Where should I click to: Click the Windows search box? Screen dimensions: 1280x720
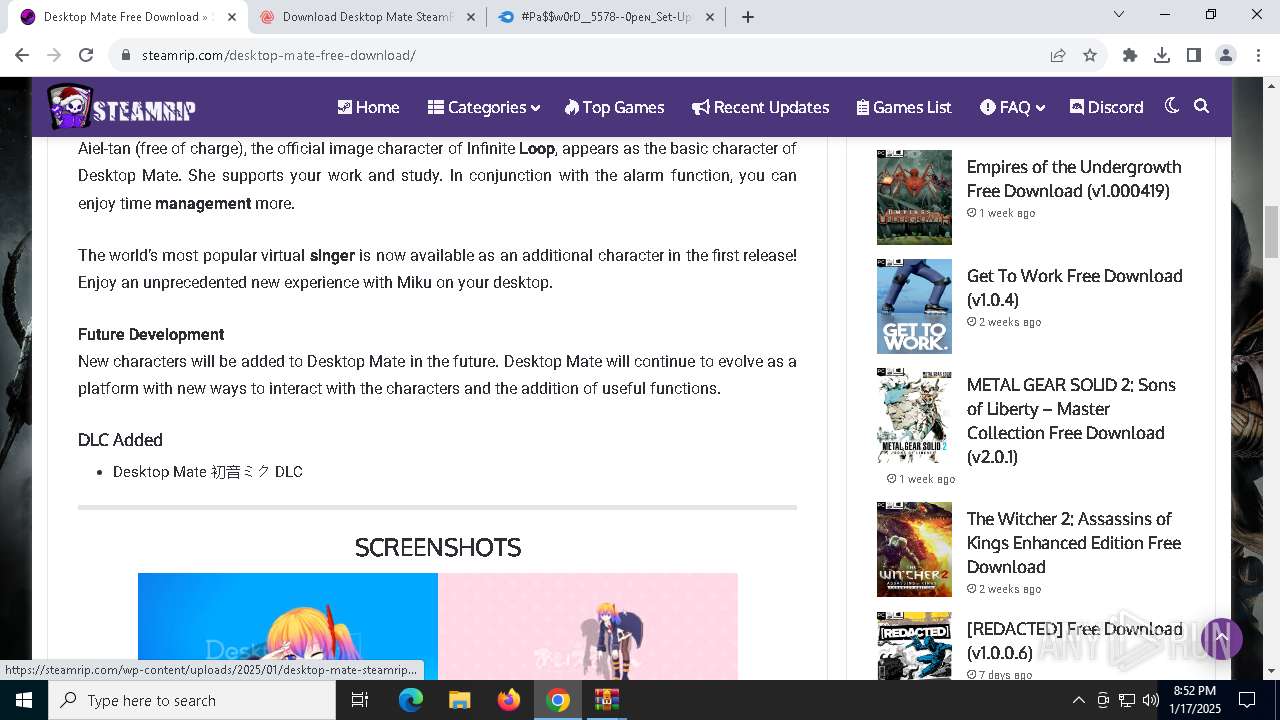pyautogui.click(x=192, y=700)
